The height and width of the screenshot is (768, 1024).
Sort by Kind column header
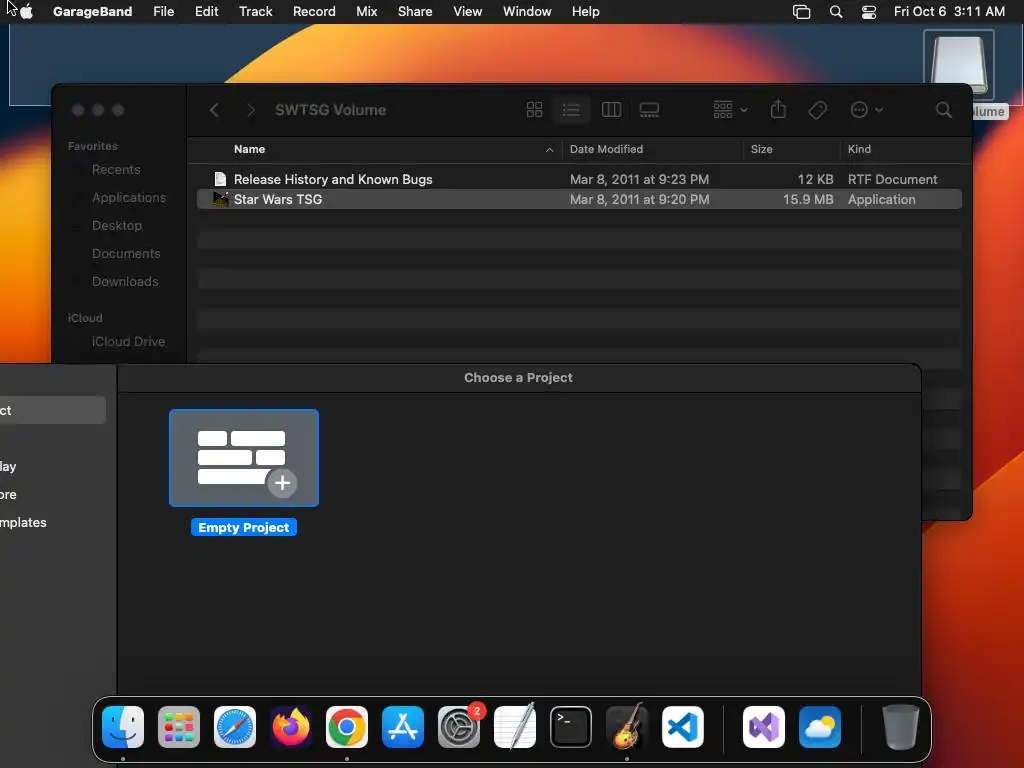[859, 150]
